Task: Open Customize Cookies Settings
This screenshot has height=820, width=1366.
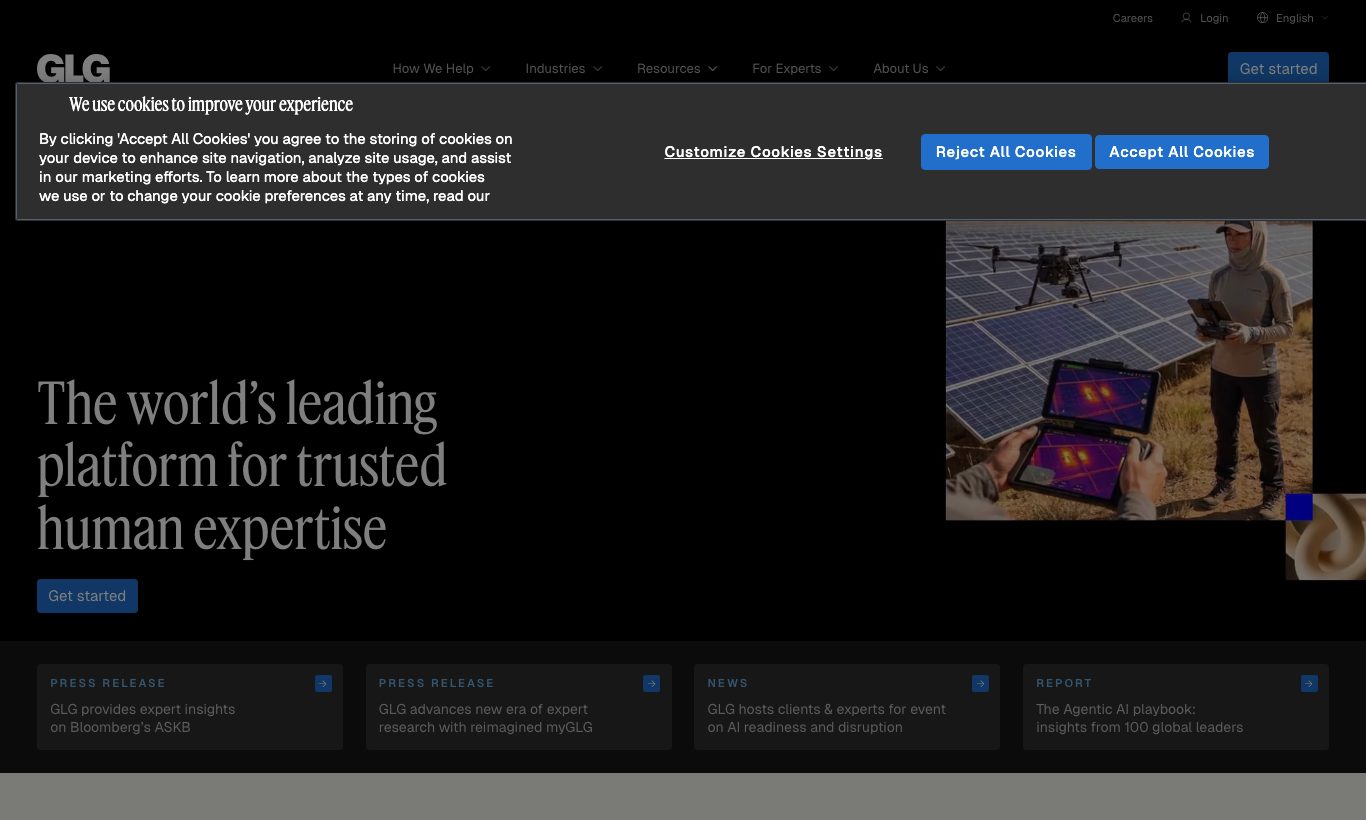Action: (x=773, y=152)
